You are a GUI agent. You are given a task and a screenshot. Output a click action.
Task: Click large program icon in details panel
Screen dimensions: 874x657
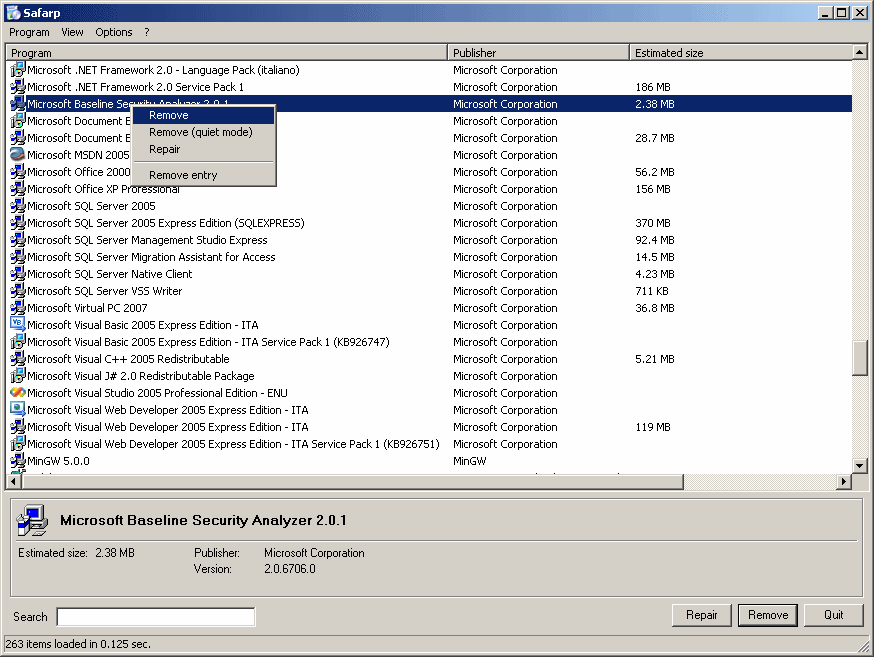(x=32, y=520)
